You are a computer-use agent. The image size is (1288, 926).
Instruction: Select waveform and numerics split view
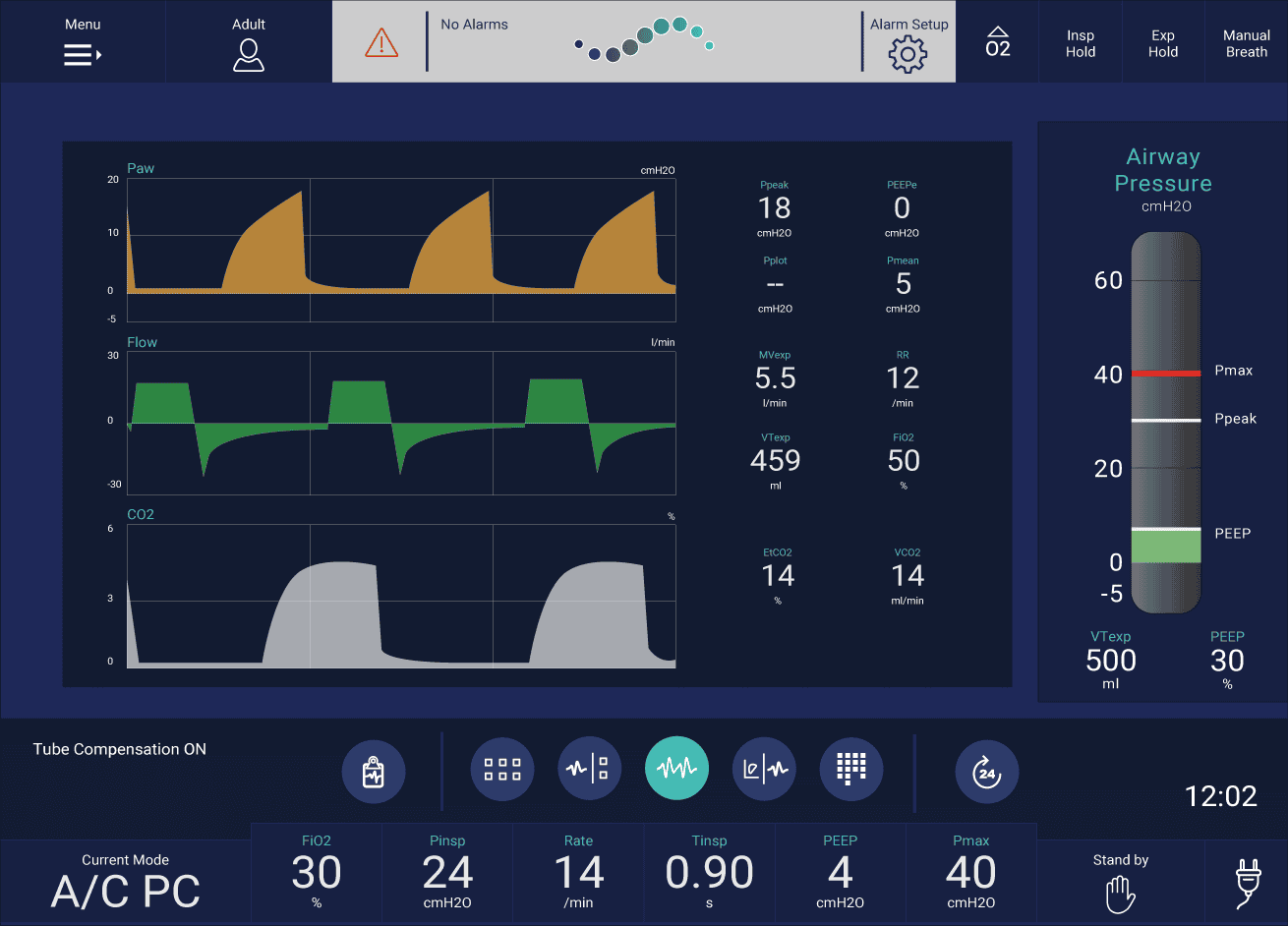click(x=590, y=770)
